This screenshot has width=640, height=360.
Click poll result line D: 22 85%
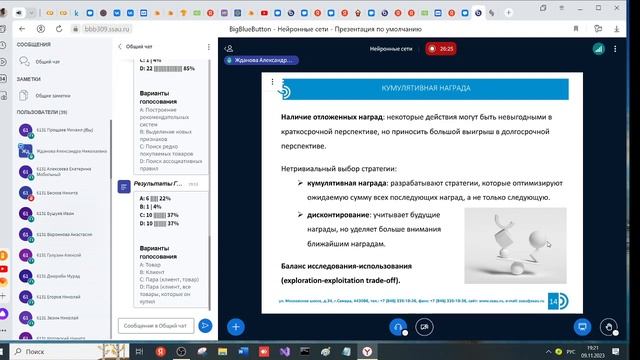167,69
